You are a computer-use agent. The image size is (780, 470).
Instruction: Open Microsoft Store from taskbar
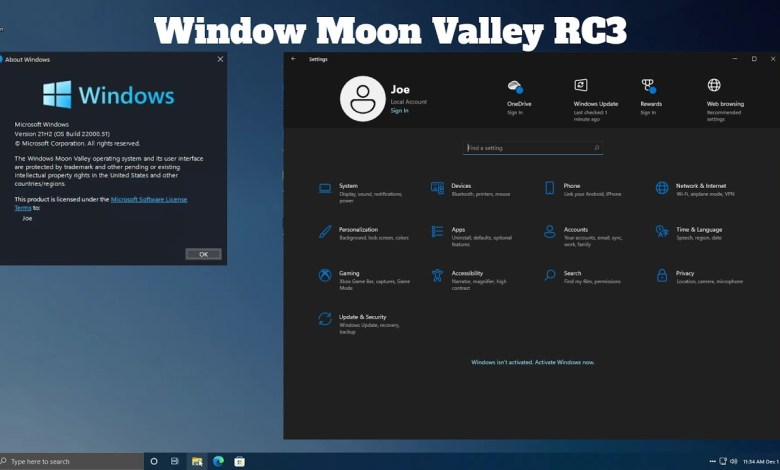240,462
